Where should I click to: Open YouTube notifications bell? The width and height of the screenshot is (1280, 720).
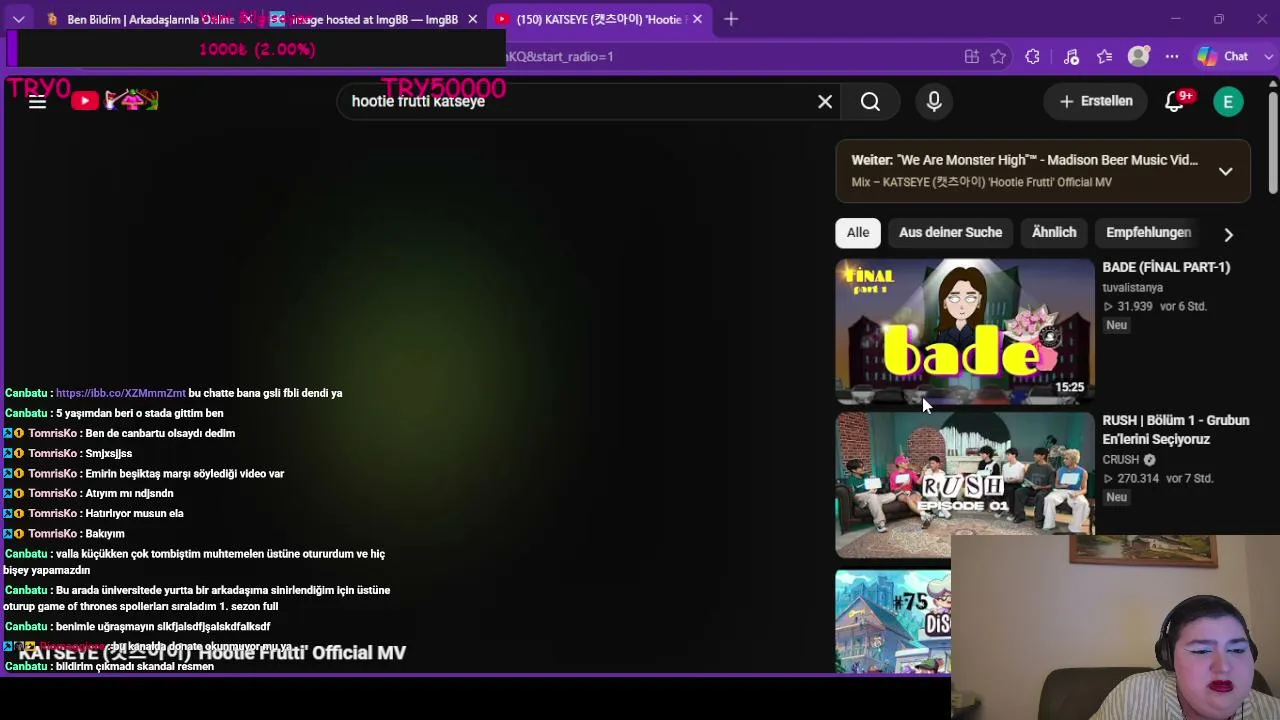coord(1175,101)
